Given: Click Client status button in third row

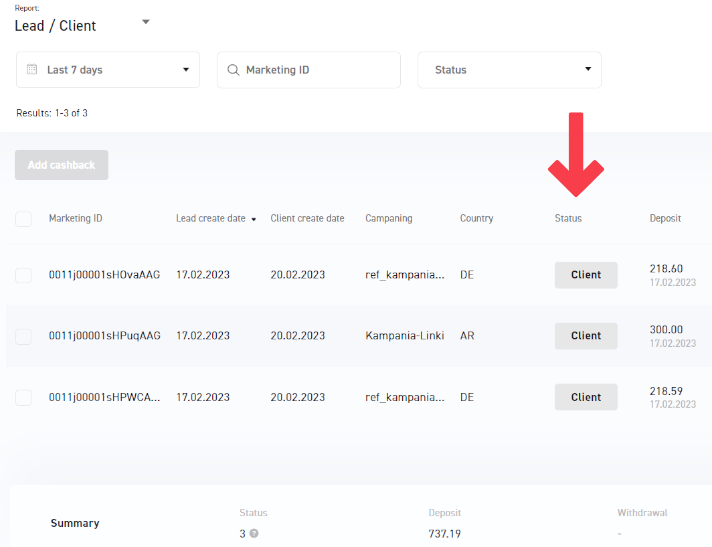Looking at the screenshot, I should (x=586, y=397).
